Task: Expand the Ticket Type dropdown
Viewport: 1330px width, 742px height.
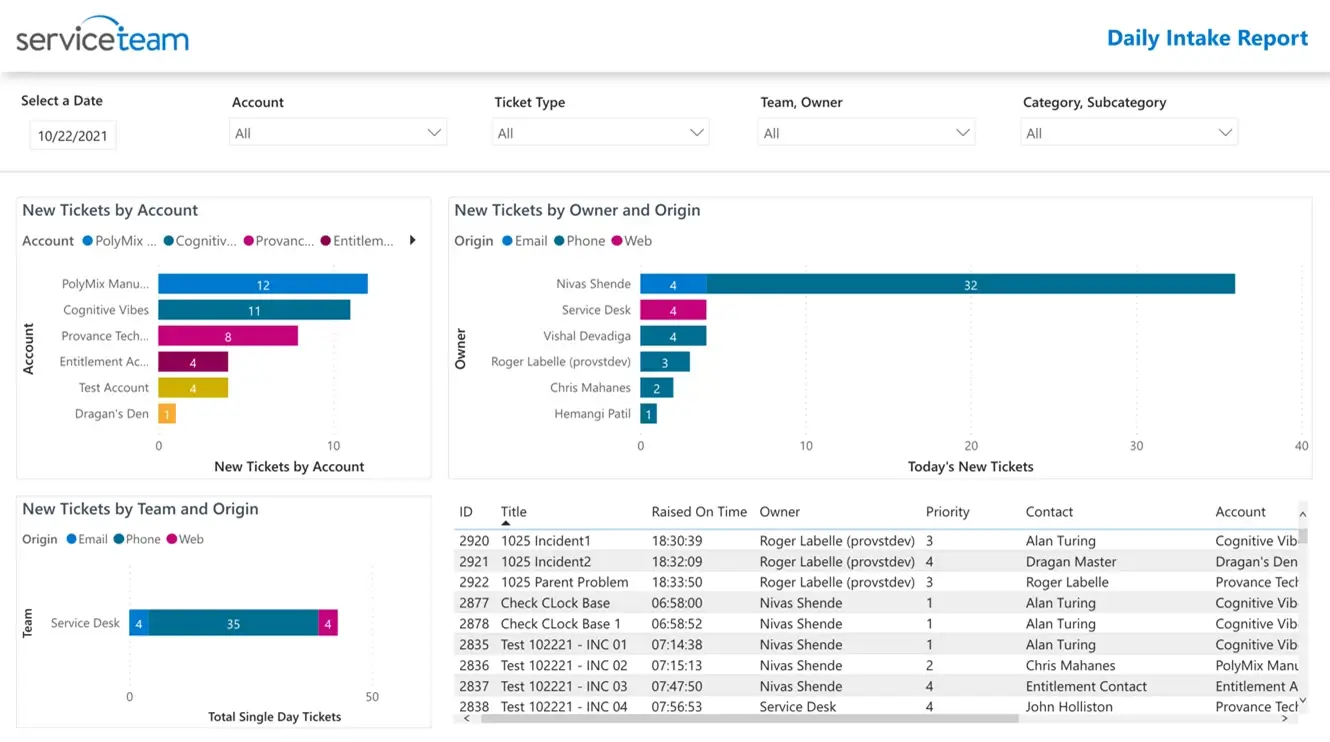Action: (600, 133)
